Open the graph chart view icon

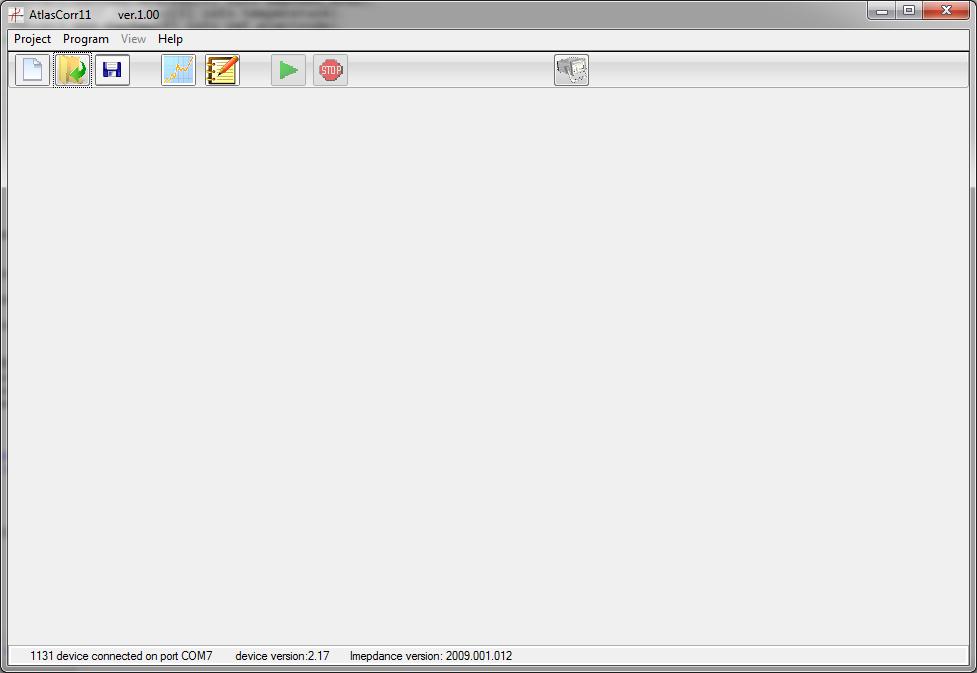point(178,70)
